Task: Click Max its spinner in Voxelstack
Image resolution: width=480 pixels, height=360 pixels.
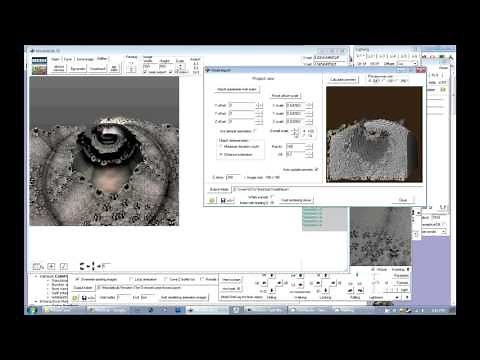Action: tap(309, 146)
